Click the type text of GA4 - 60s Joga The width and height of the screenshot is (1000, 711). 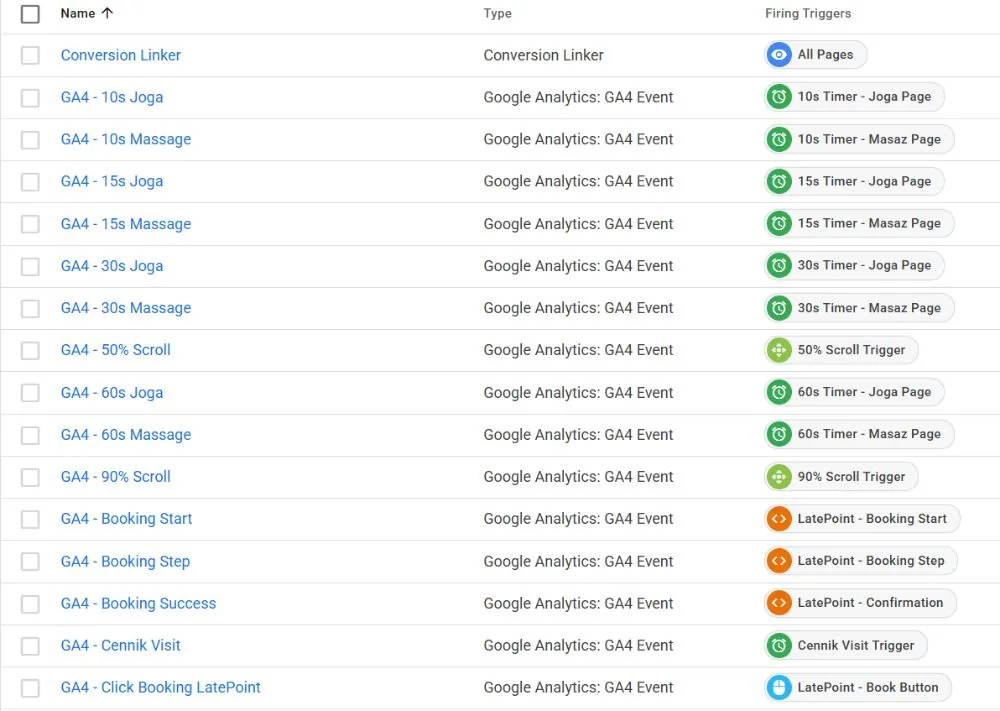(578, 393)
